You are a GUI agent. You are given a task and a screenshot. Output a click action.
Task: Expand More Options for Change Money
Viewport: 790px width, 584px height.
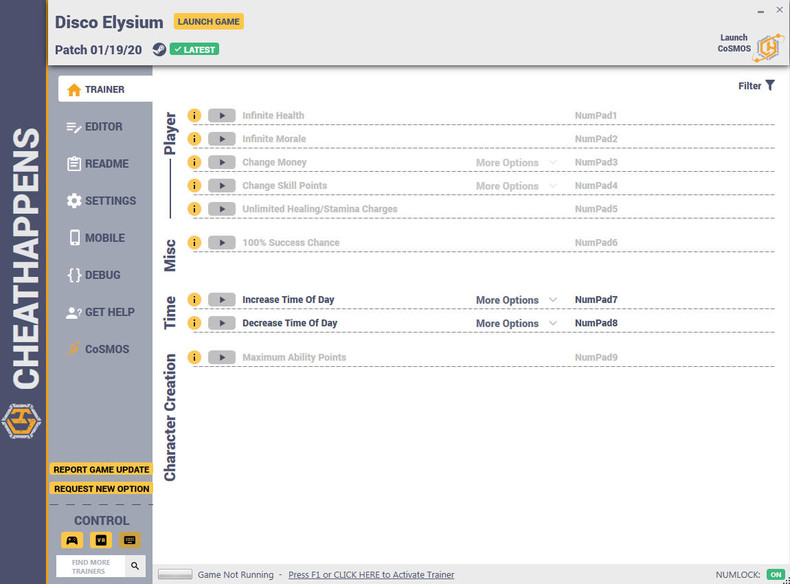coord(516,163)
